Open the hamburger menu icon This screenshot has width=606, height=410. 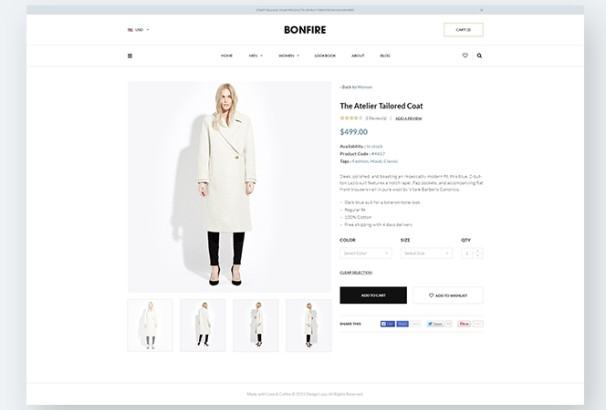(130, 56)
